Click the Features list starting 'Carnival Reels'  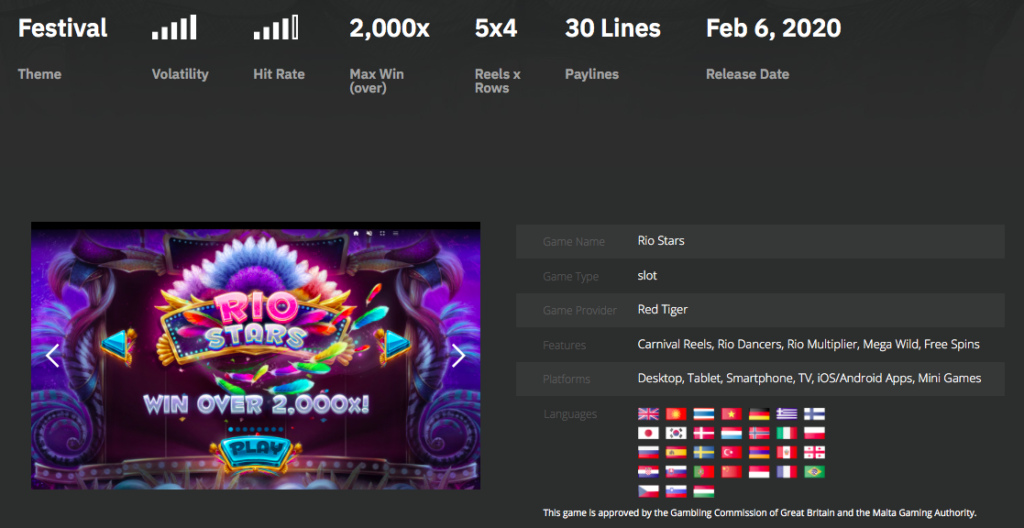pos(808,344)
